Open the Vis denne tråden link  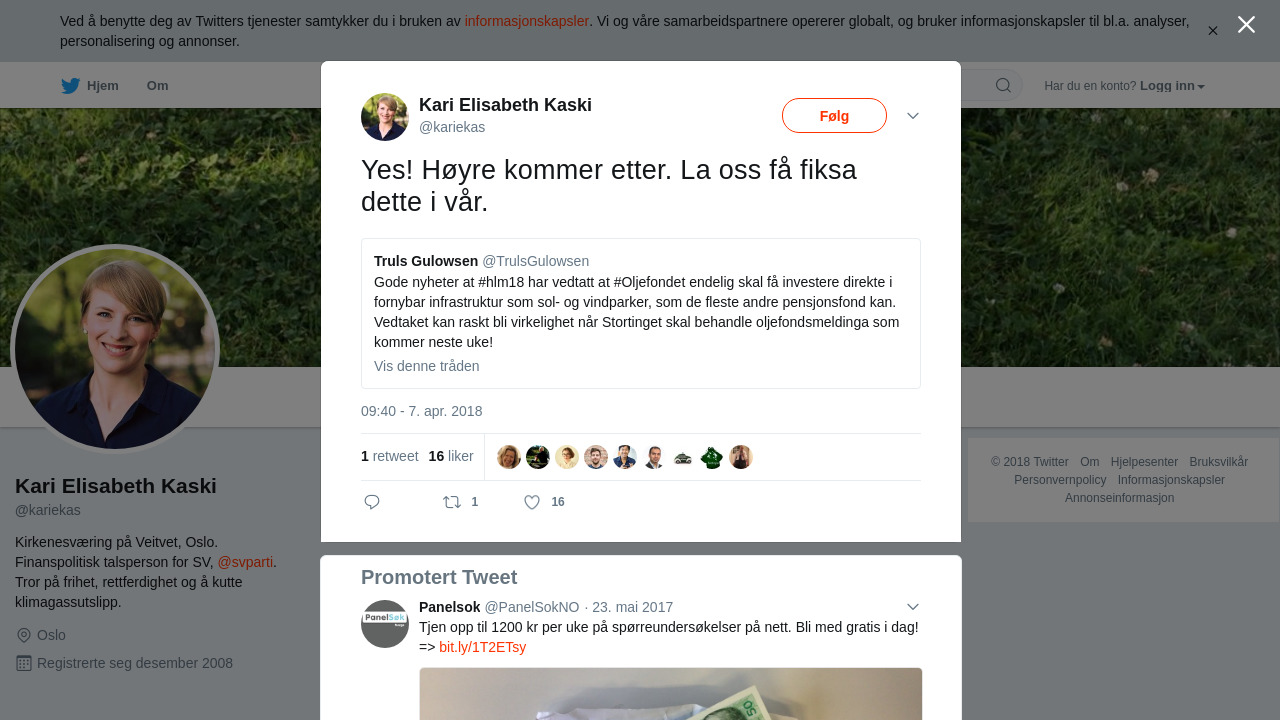(x=427, y=366)
